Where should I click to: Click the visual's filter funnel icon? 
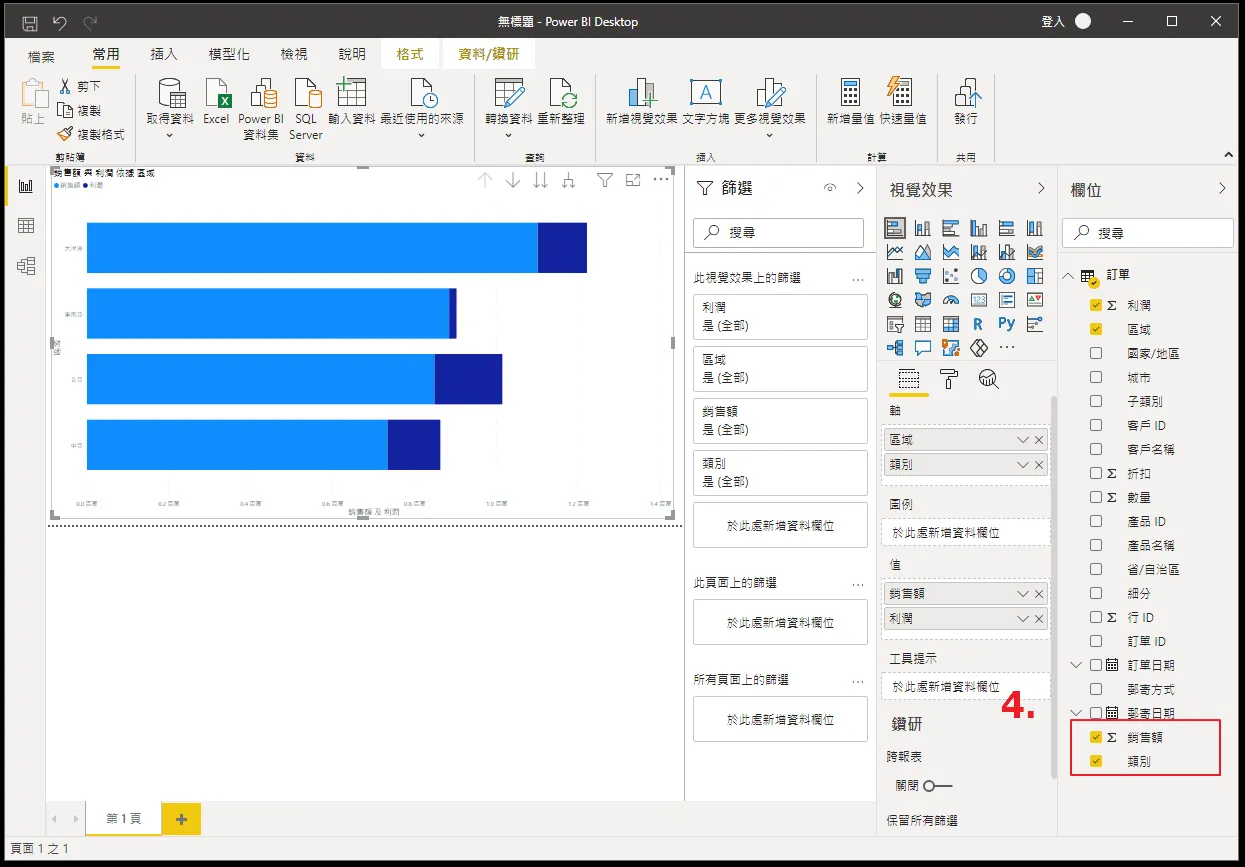(604, 180)
